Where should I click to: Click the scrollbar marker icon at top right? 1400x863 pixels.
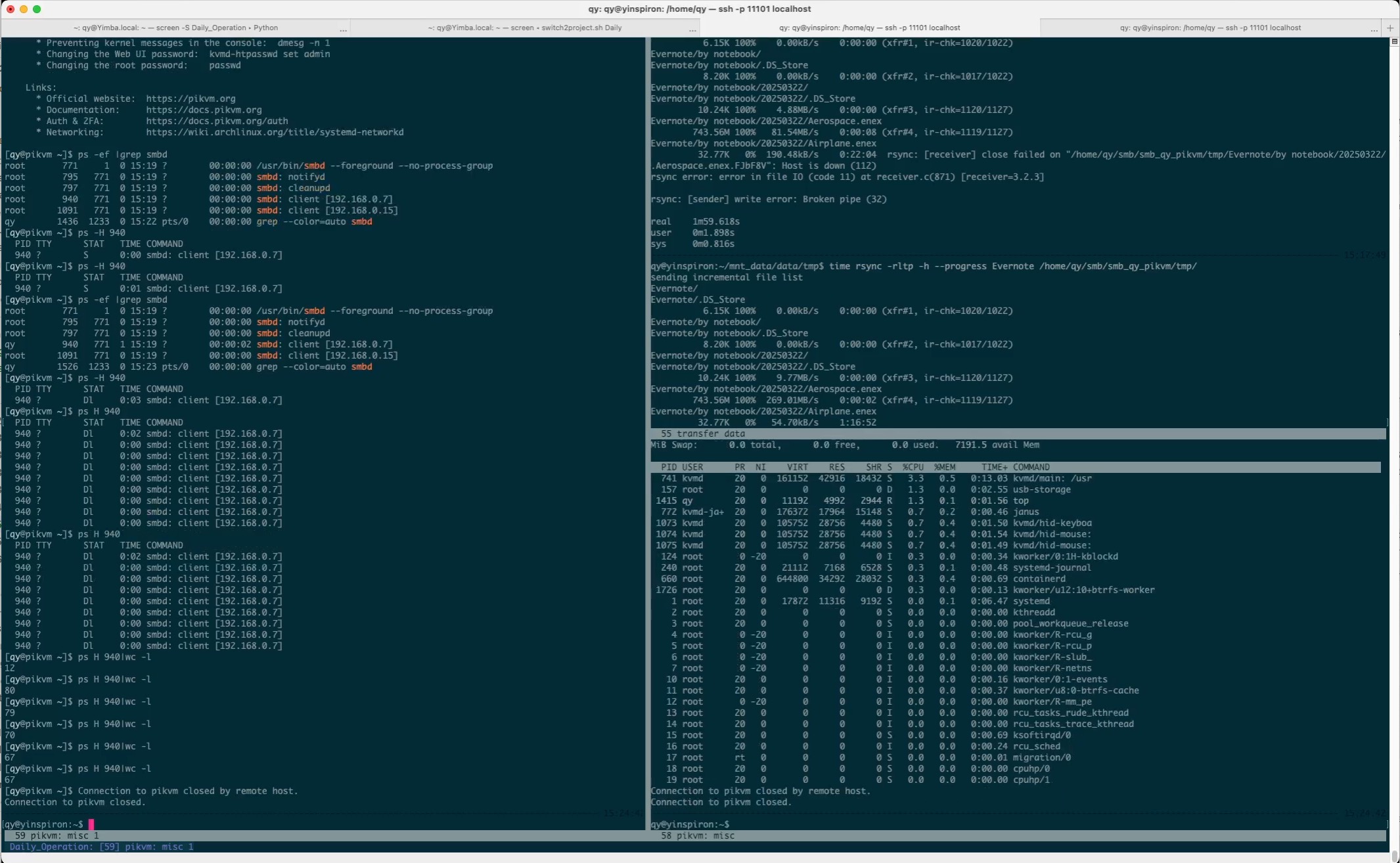(1394, 41)
